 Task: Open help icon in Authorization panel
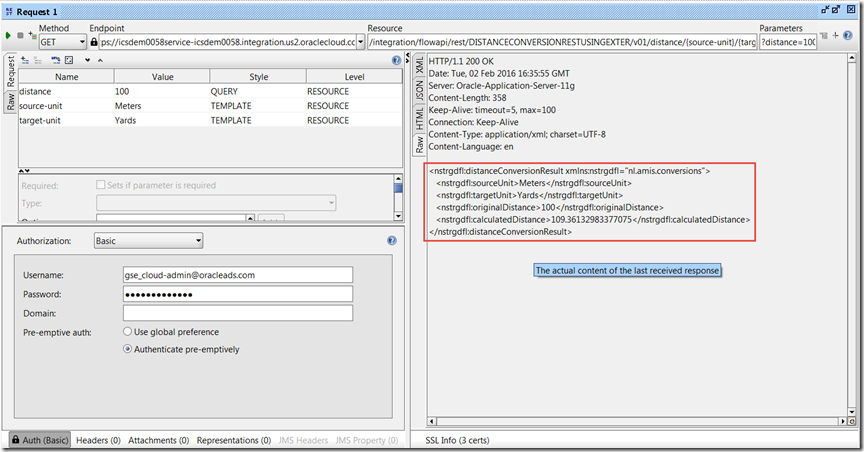pos(392,241)
